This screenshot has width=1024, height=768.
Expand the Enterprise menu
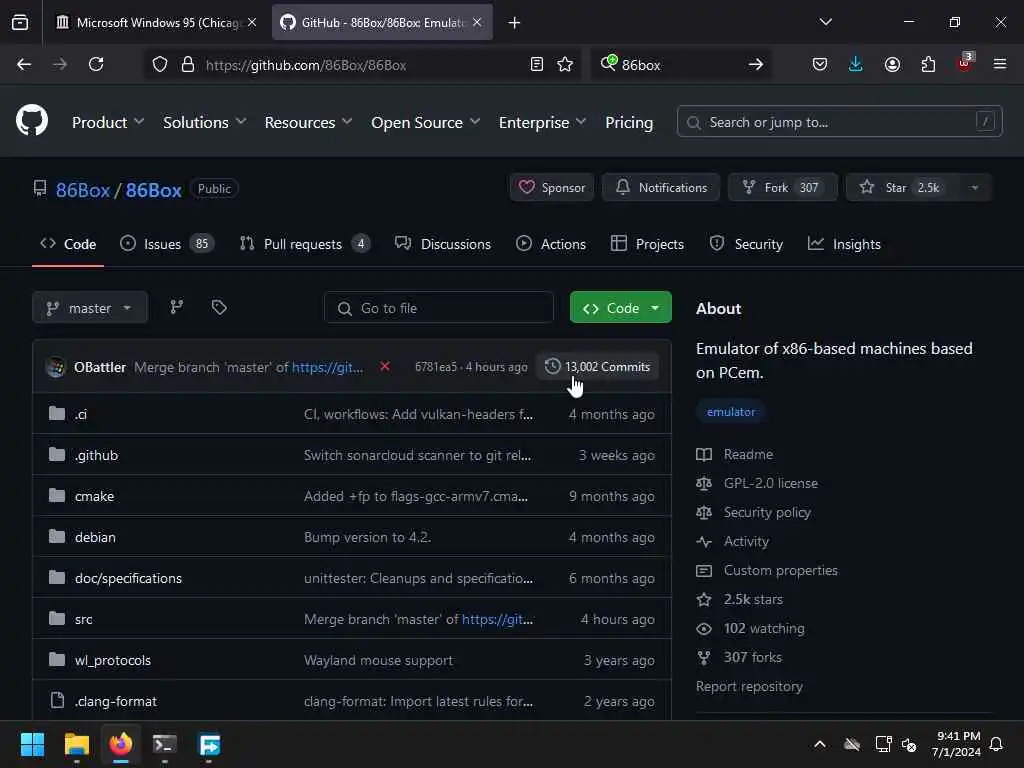coord(542,122)
